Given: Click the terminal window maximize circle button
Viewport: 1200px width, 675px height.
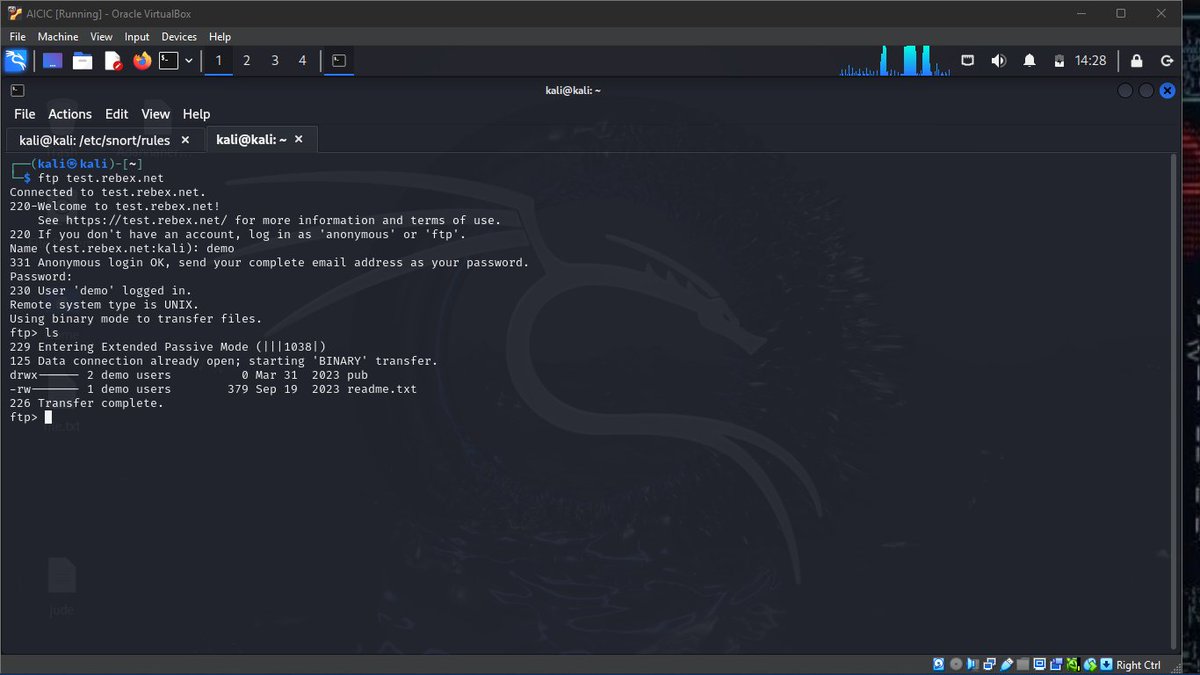Looking at the screenshot, I should point(1146,90).
